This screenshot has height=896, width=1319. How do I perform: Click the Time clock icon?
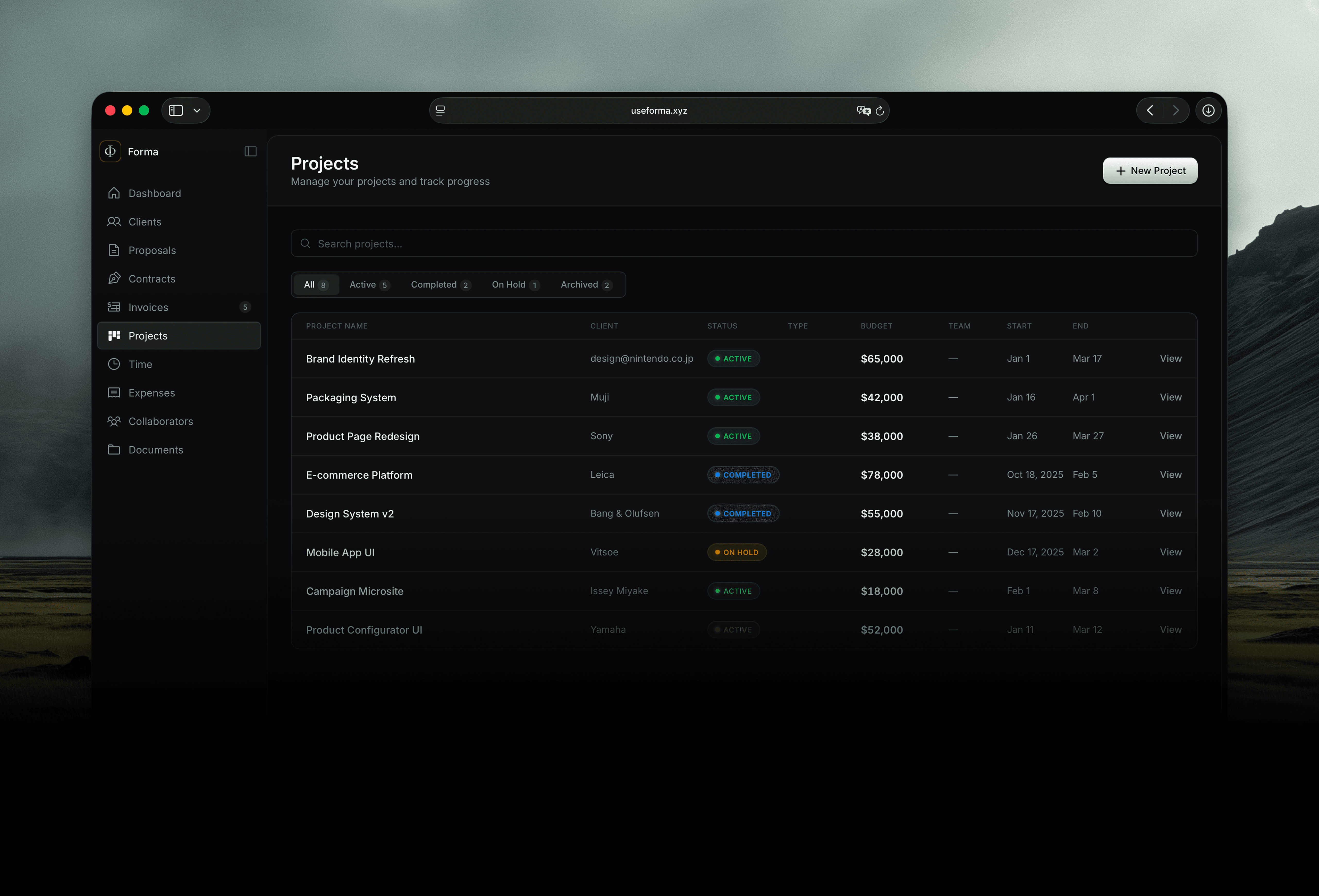[114, 364]
